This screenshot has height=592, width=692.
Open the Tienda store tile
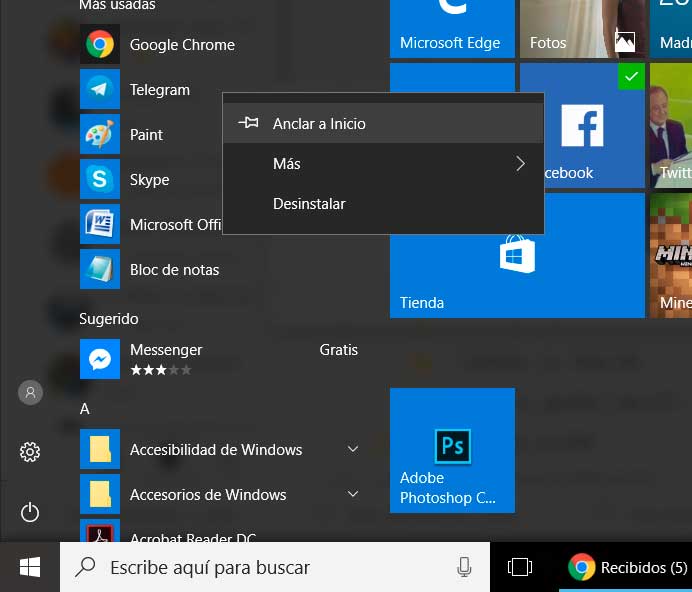pyautogui.click(x=517, y=276)
